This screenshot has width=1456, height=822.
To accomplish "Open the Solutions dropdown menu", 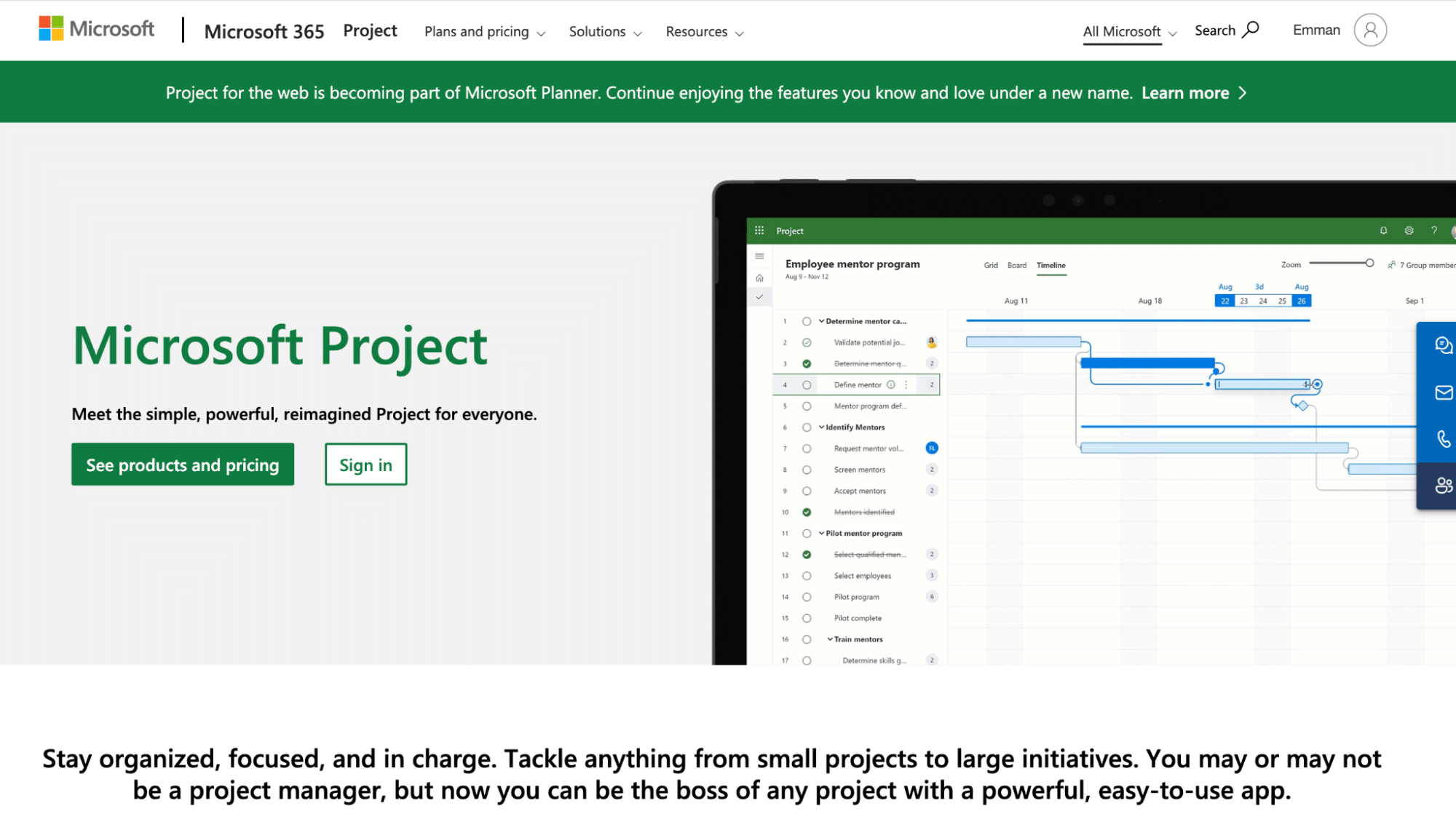I will click(x=605, y=32).
